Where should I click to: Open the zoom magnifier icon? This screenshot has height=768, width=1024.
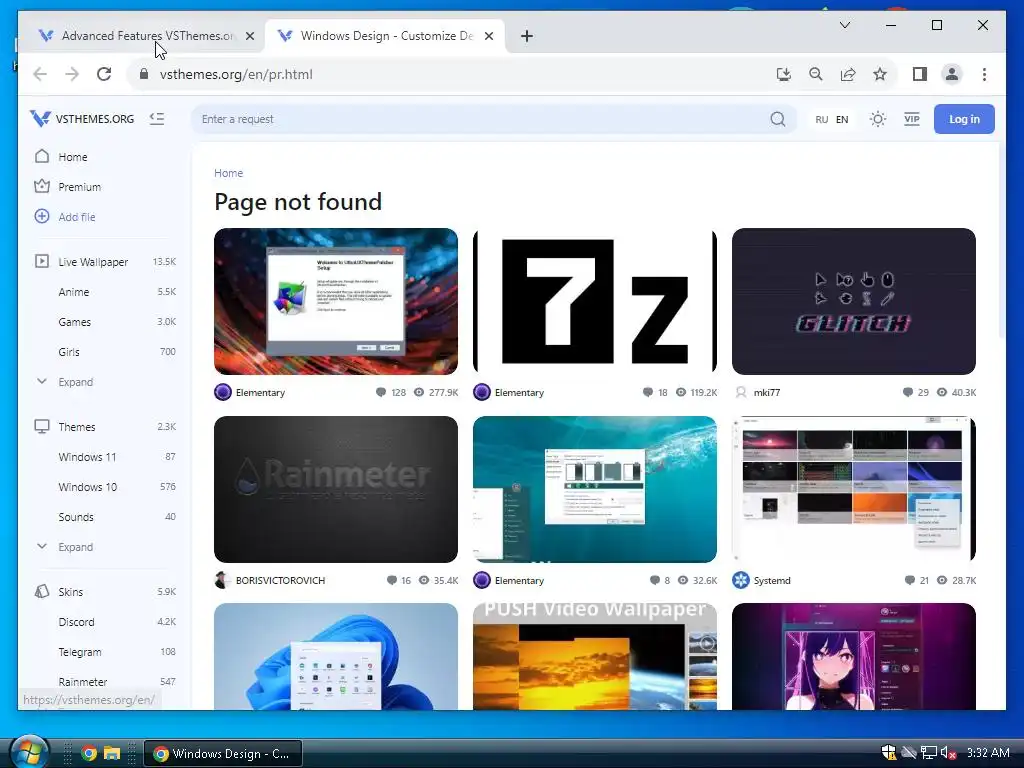(x=816, y=74)
